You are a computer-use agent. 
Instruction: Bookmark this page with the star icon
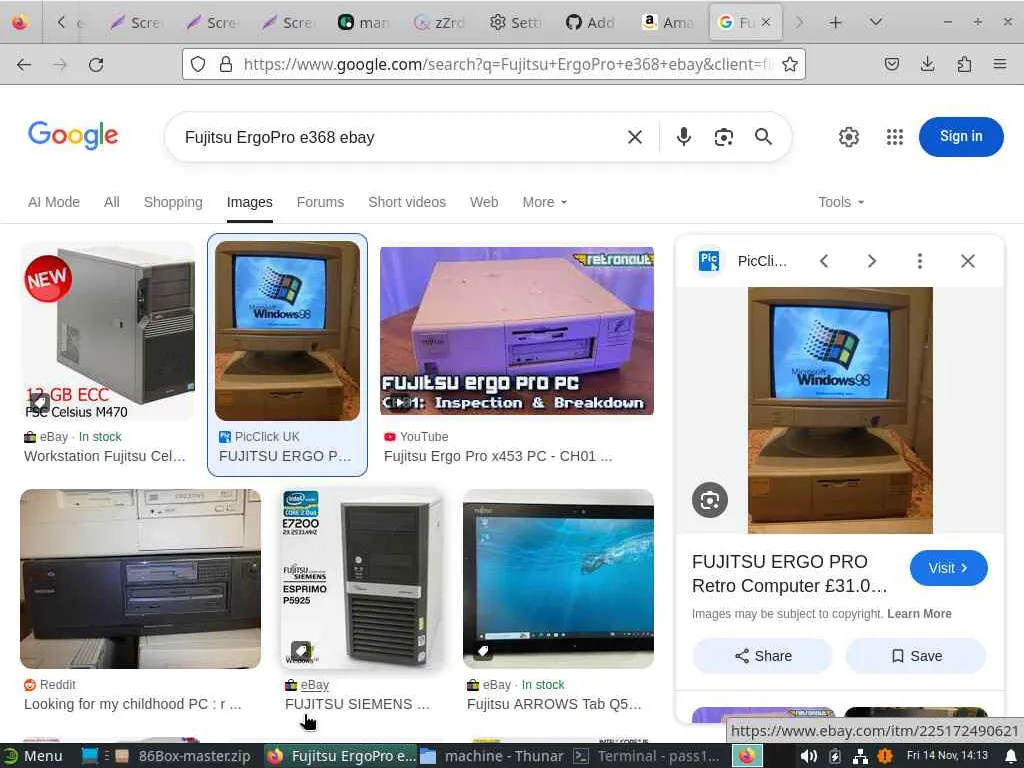coord(790,64)
